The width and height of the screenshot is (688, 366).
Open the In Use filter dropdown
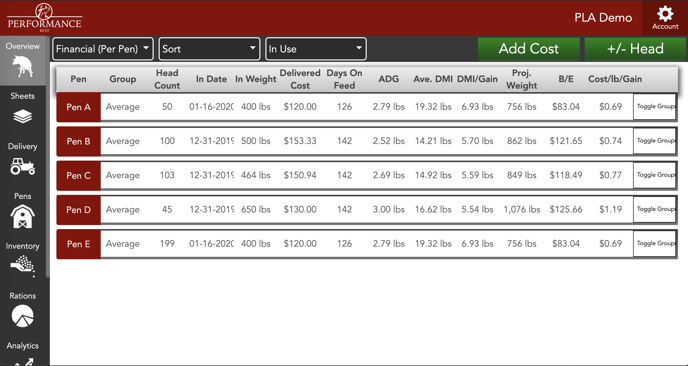pos(316,49)
